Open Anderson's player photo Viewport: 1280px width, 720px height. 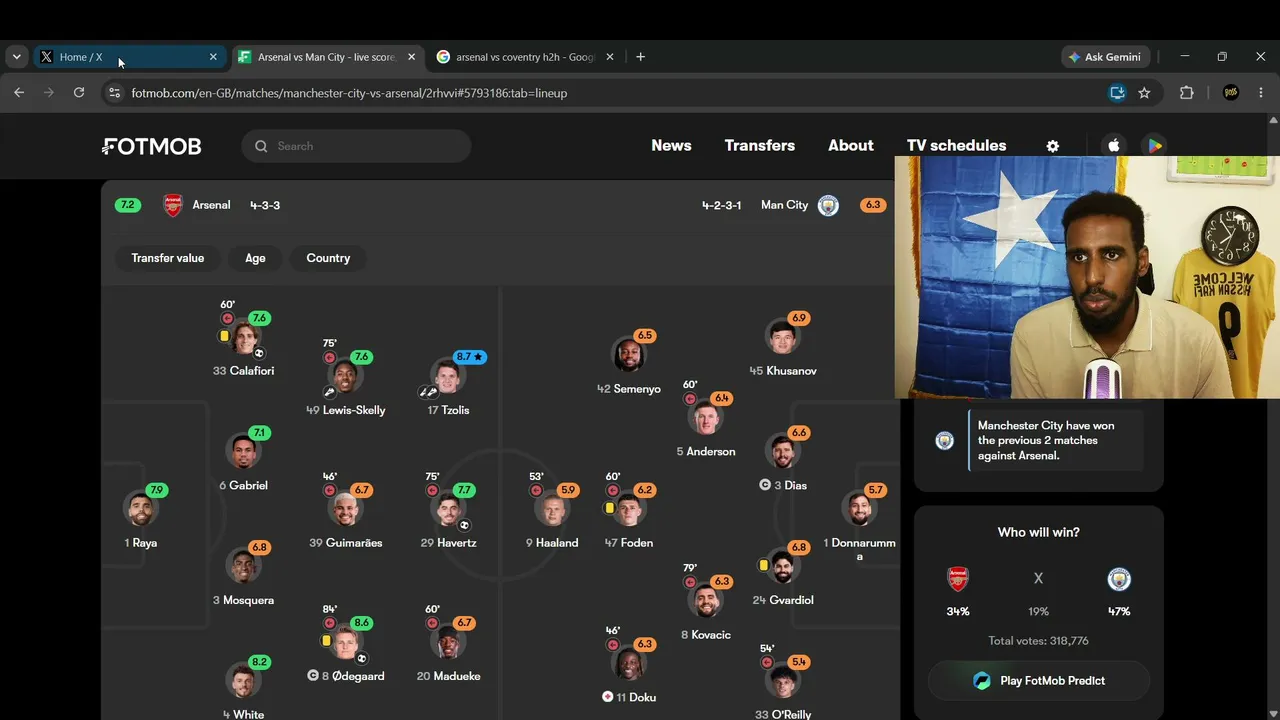click(705, 418)
